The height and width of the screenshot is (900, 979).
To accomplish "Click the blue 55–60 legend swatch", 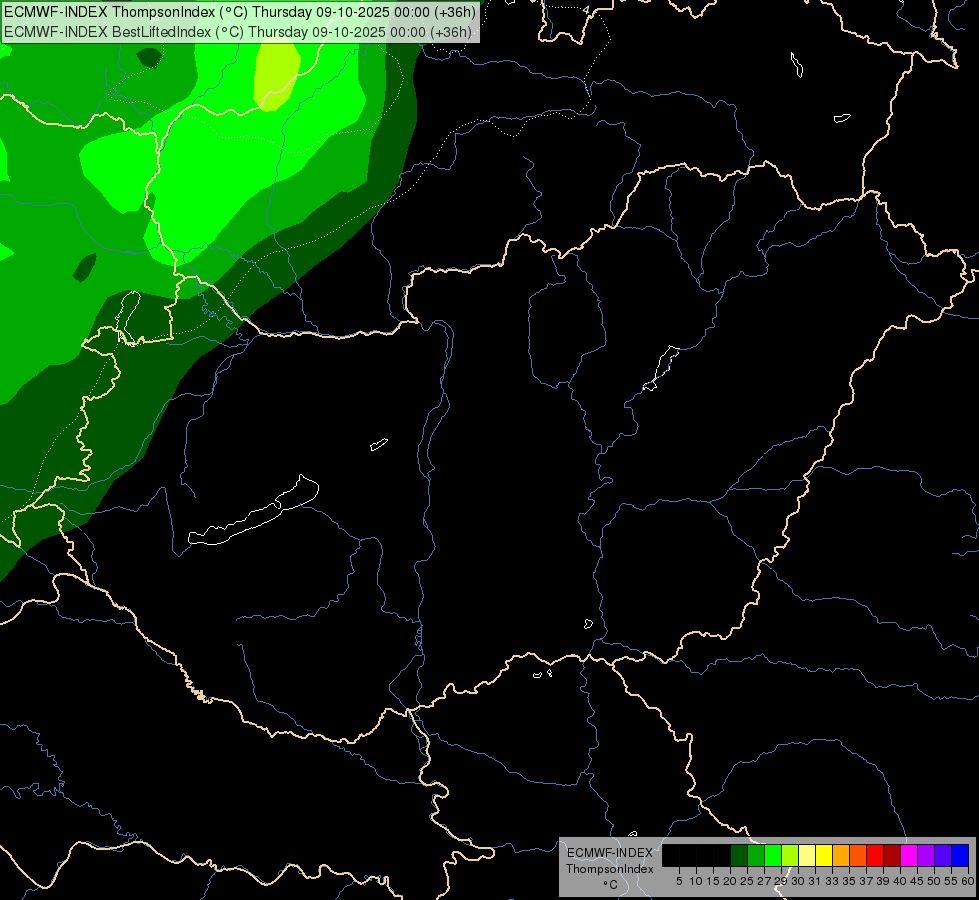I will [960, 855].
